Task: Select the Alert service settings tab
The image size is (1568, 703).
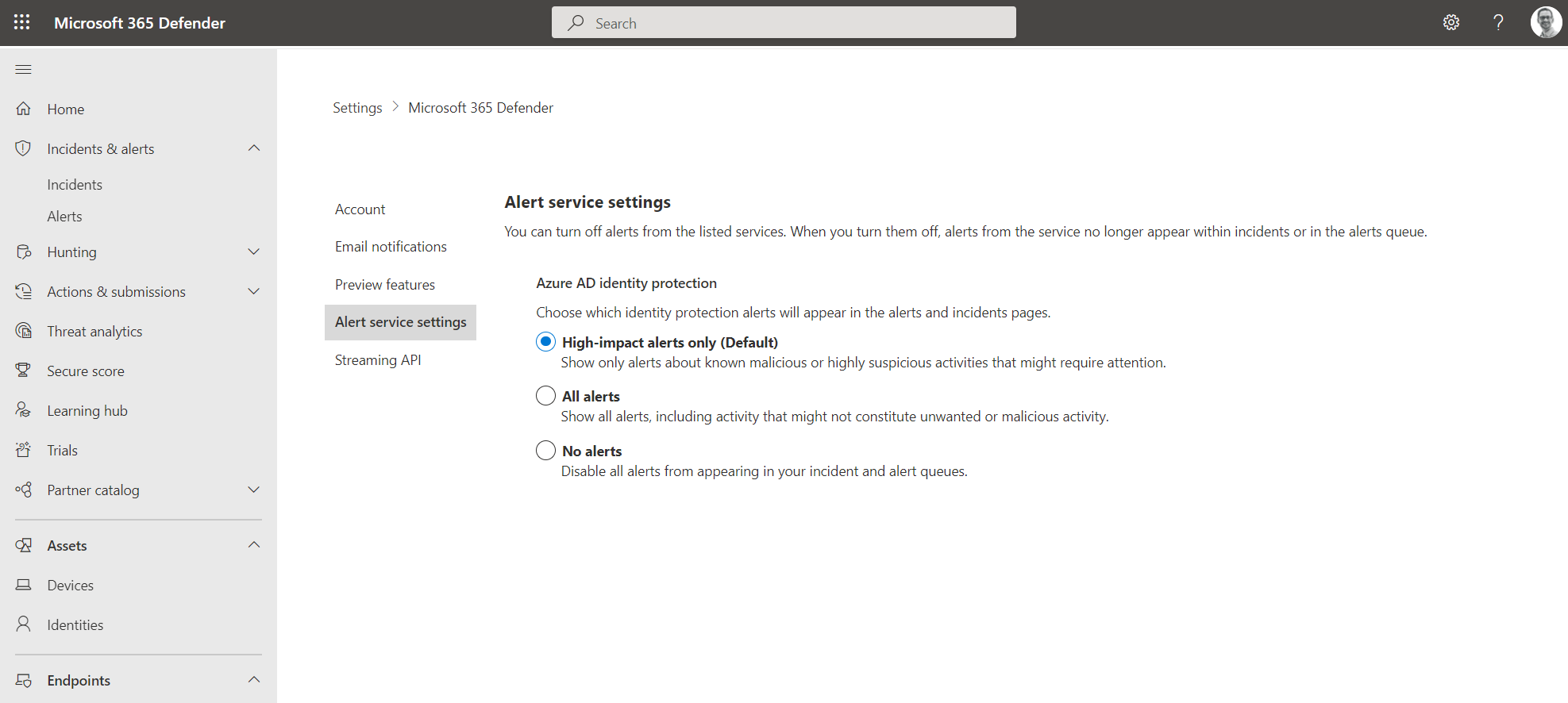Action: pos(400,322)
